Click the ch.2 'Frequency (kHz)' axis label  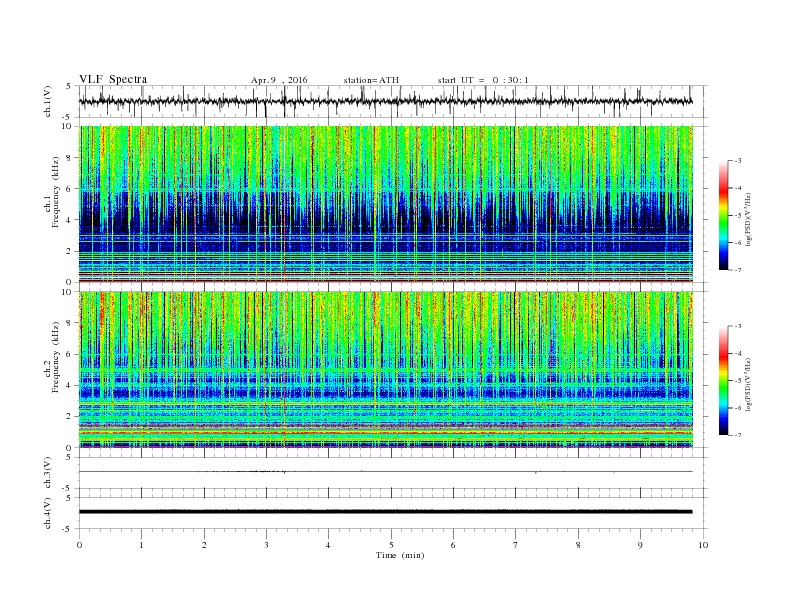point(55,357)
